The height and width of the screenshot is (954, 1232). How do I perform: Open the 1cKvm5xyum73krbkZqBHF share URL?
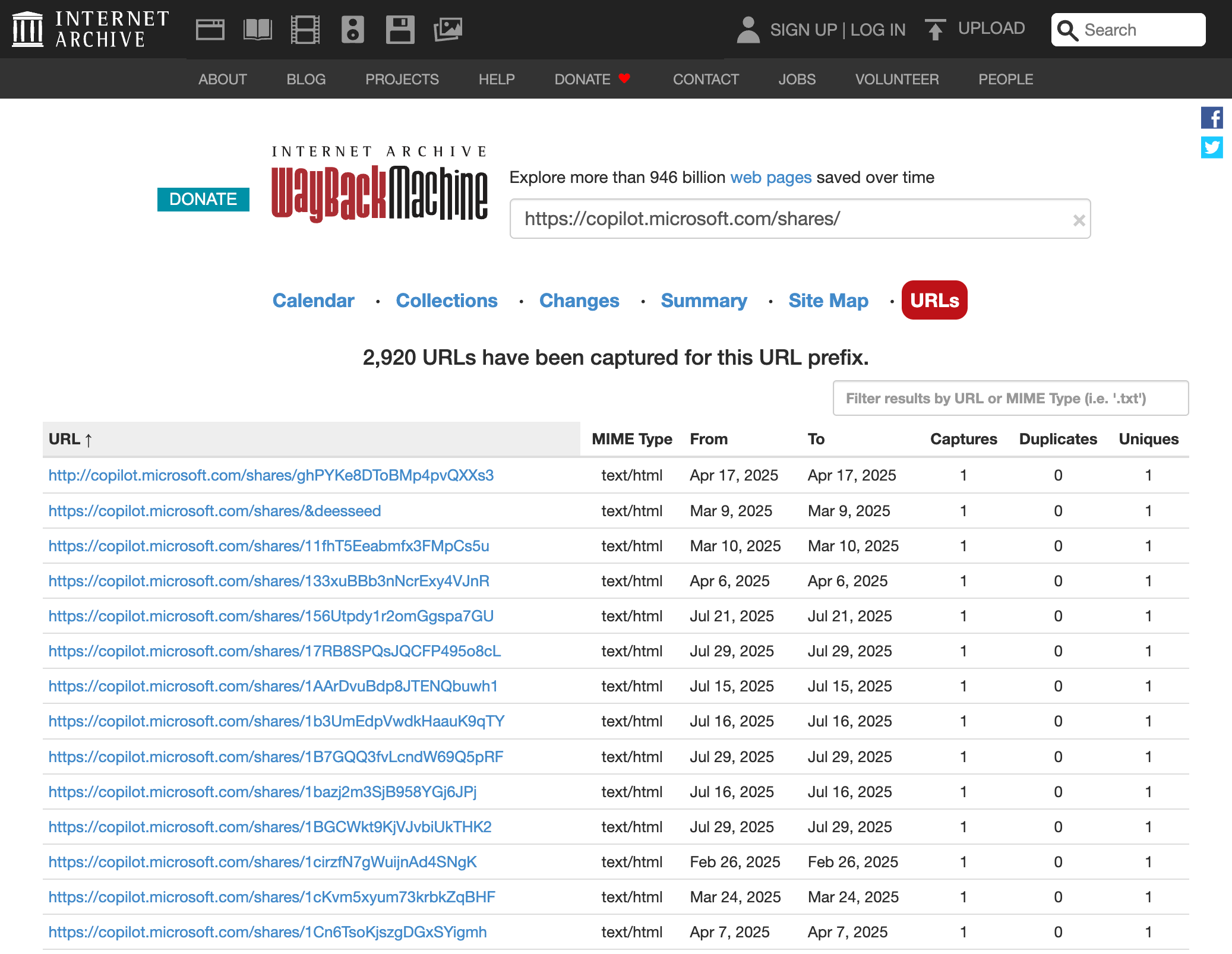click(271, 897)
